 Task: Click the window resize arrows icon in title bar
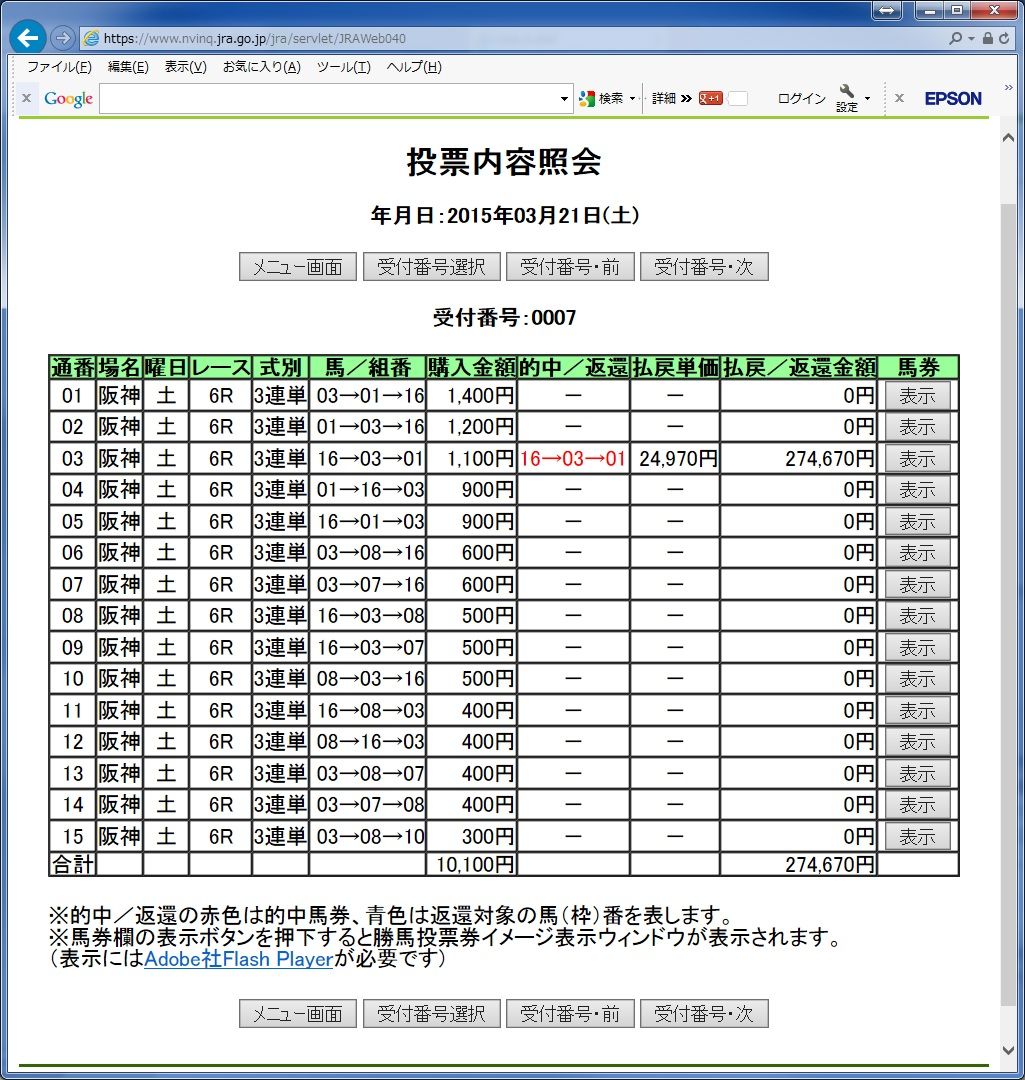coord(887,10)
